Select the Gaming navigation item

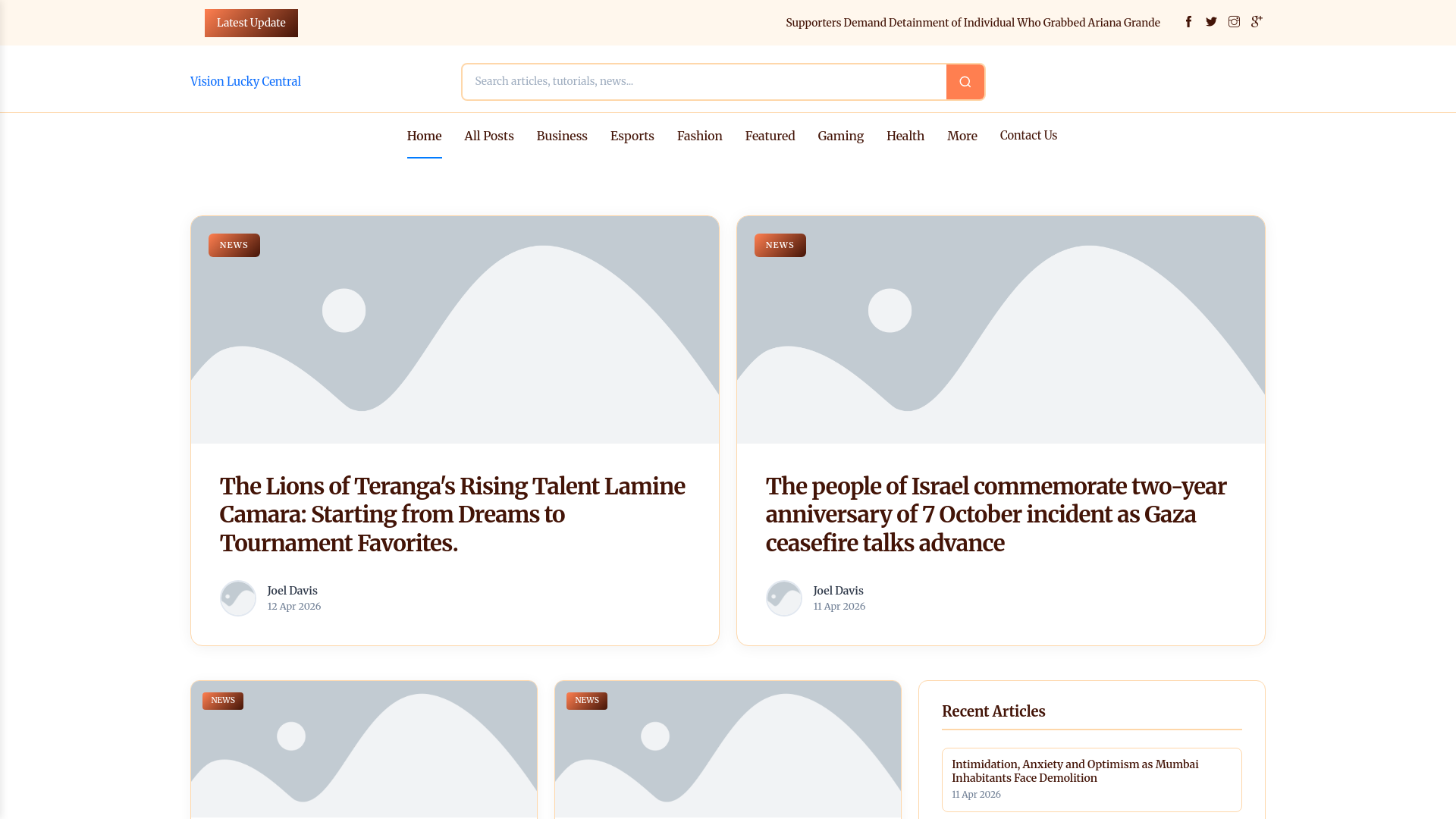pyautogui.click(x=840, y=136)
